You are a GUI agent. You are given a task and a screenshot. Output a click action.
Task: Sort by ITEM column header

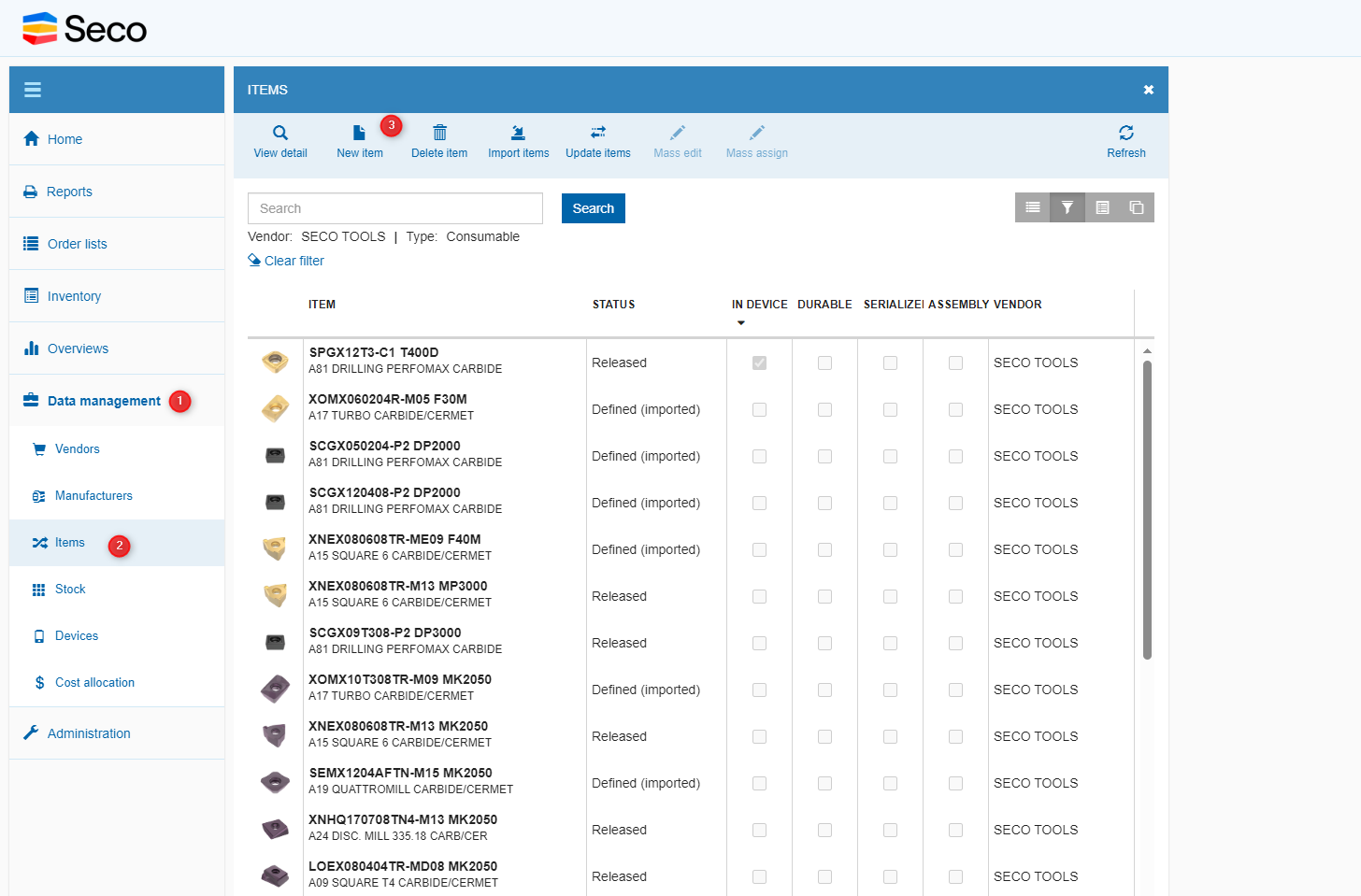322,305
